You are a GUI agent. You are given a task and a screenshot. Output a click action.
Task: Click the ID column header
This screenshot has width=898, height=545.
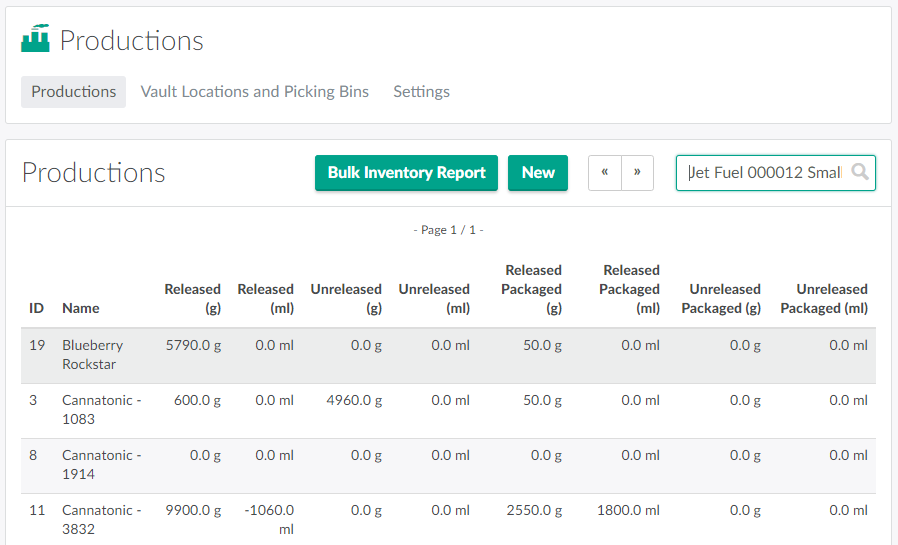36,308
